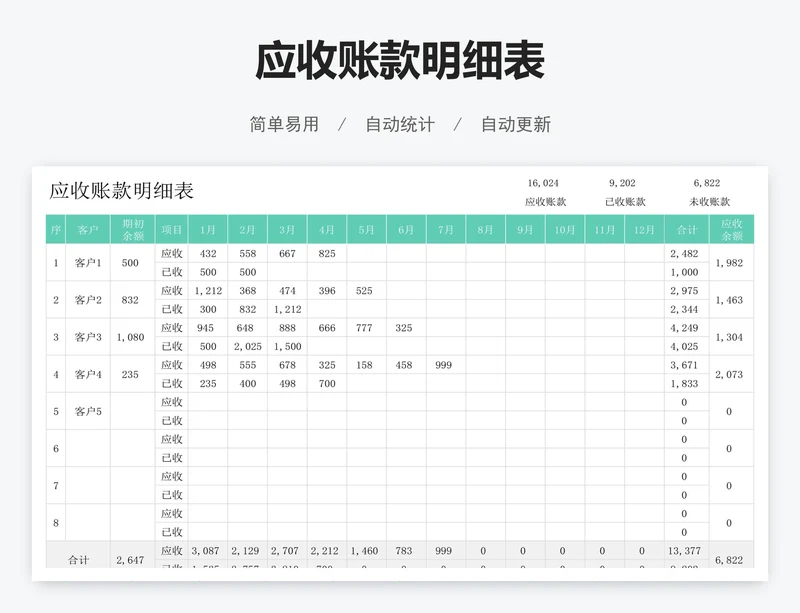This screenshot has width=800, height=613.
Task: Select the summary label 应收账款
Action: [x=545, y=202]
